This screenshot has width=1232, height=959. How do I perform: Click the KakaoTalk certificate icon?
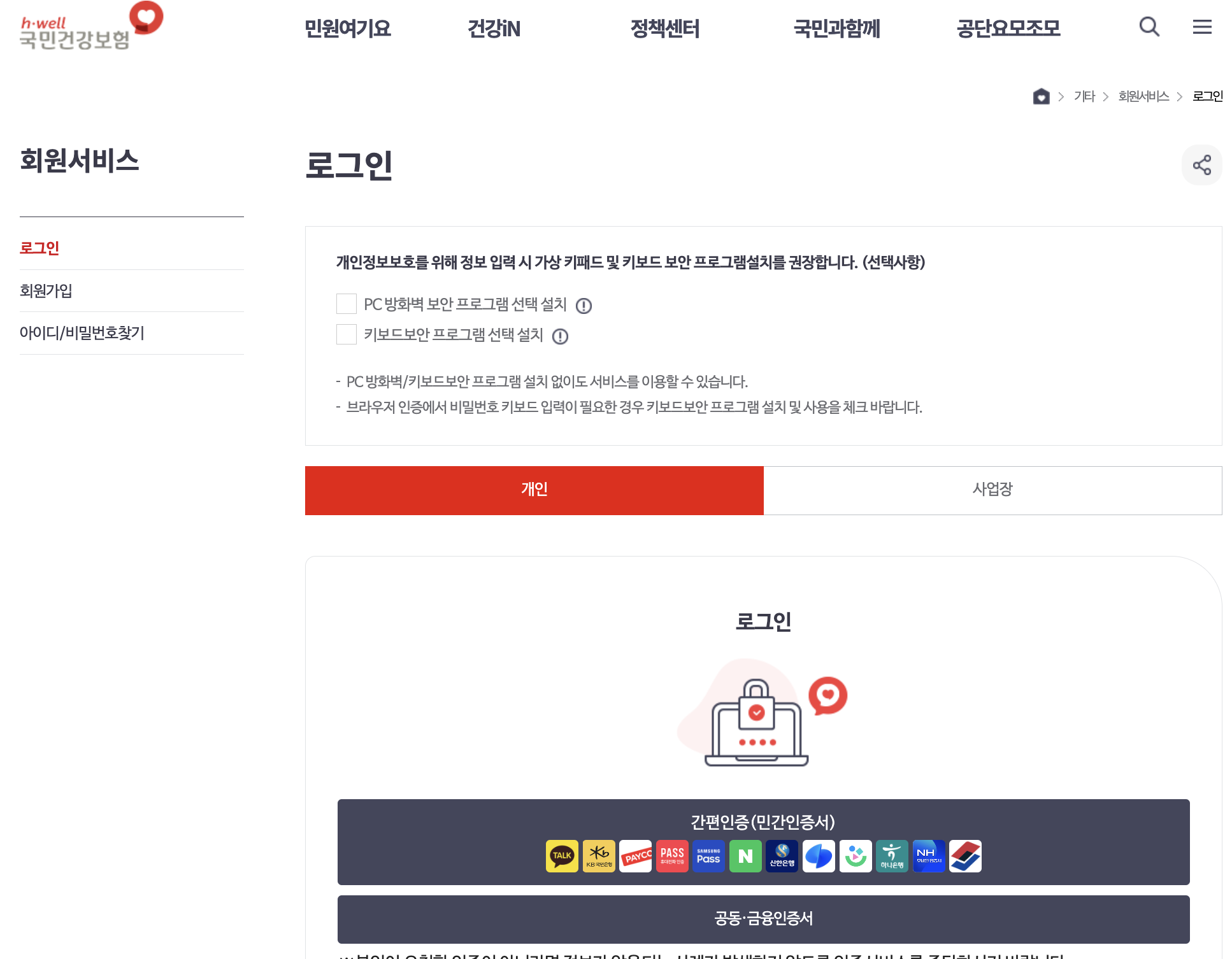click(x=562, y=856)
